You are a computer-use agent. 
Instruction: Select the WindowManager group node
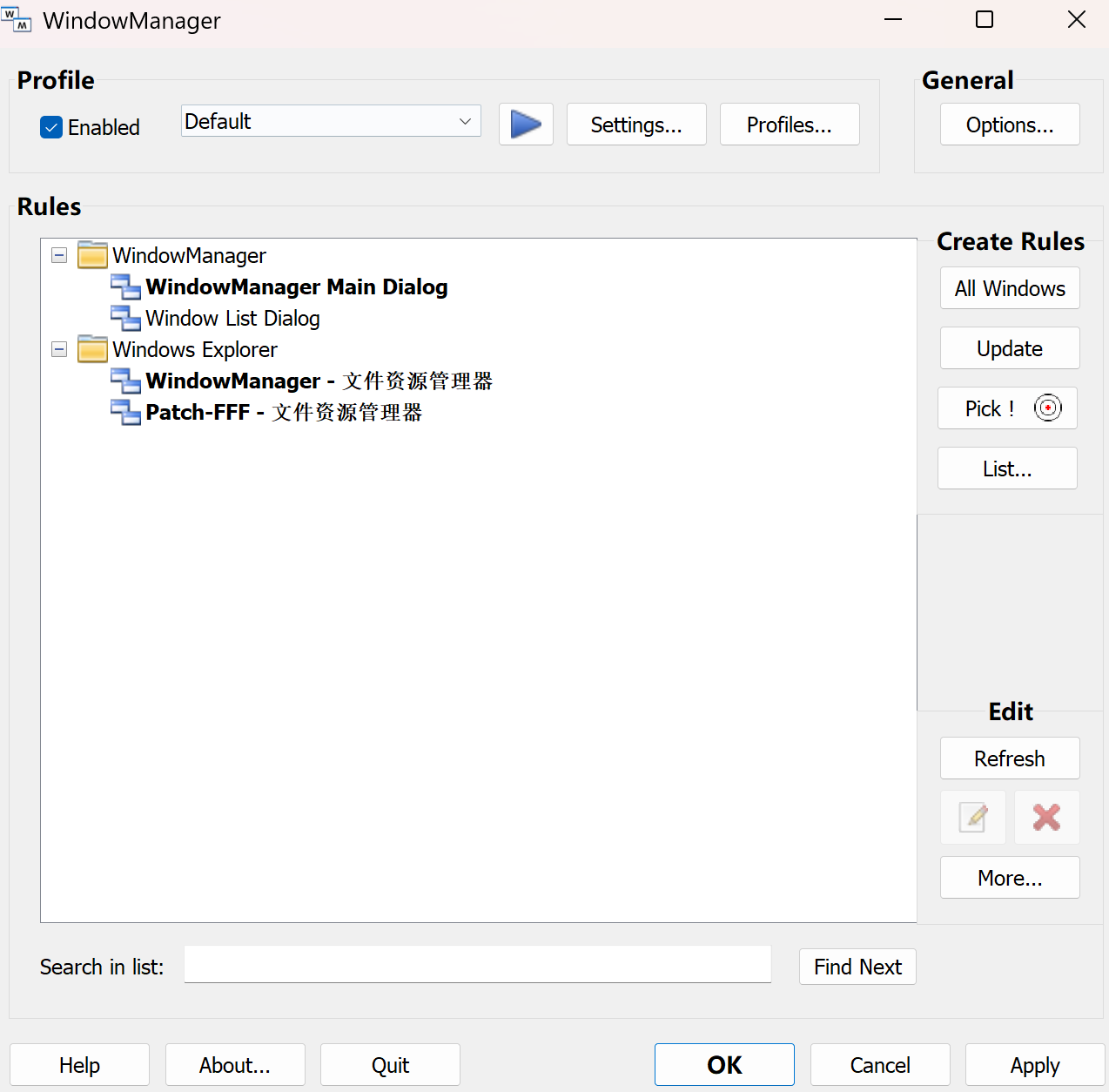pyautogui.click(x=189, y=255)
